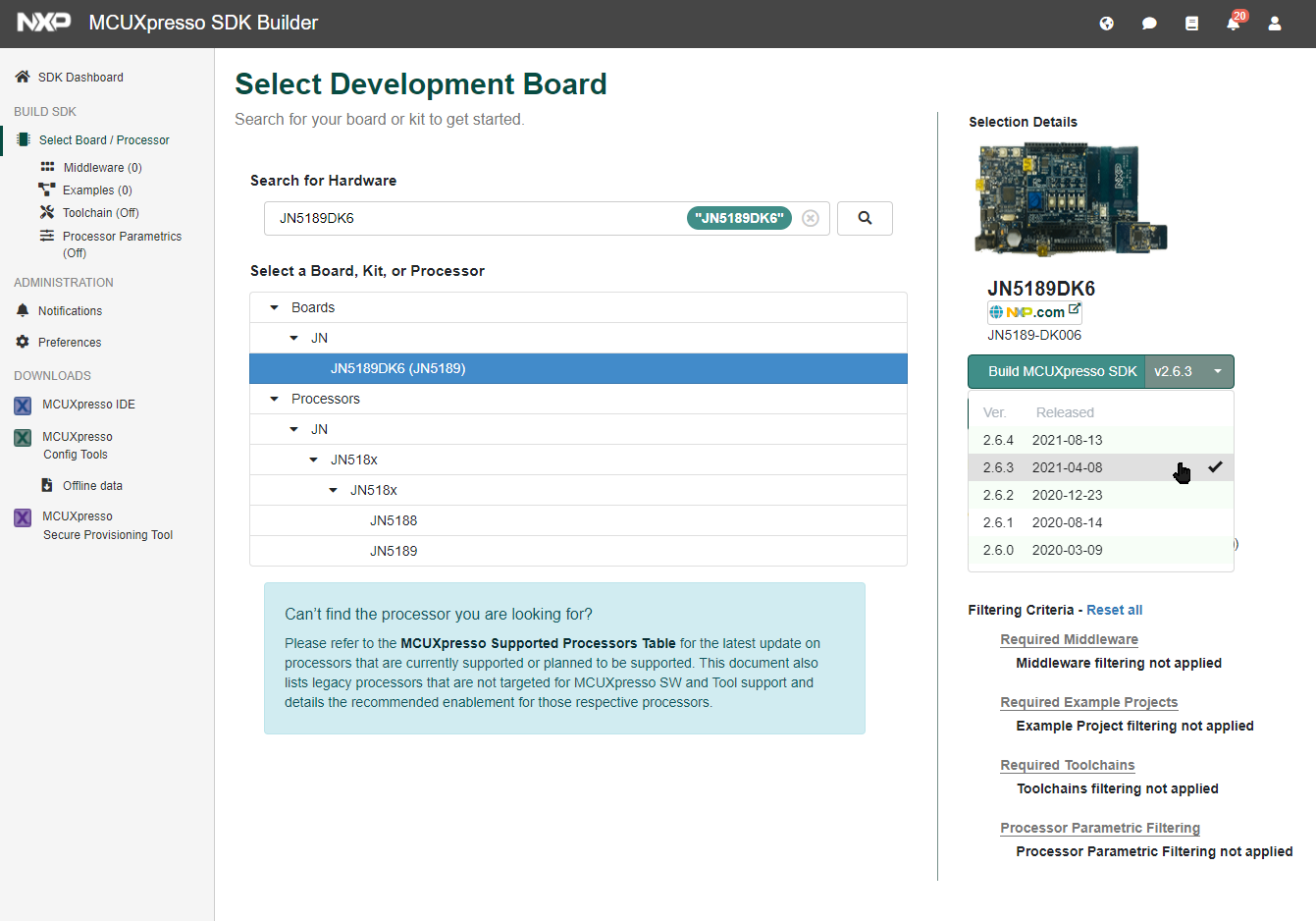Viewport: 1316px width, 921px height.
Task: Click the Select Board chip icon
Action: [x=24, y=139]
